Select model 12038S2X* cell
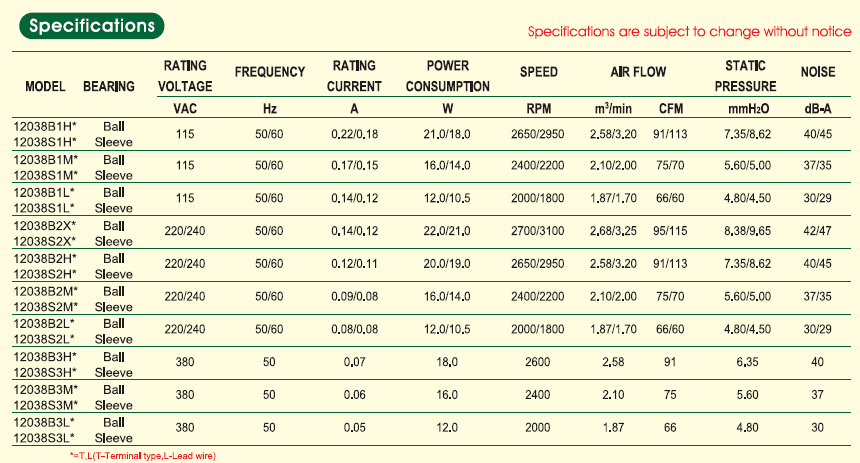Viewport: 860px width, 463px height. [x=47, y=241]
